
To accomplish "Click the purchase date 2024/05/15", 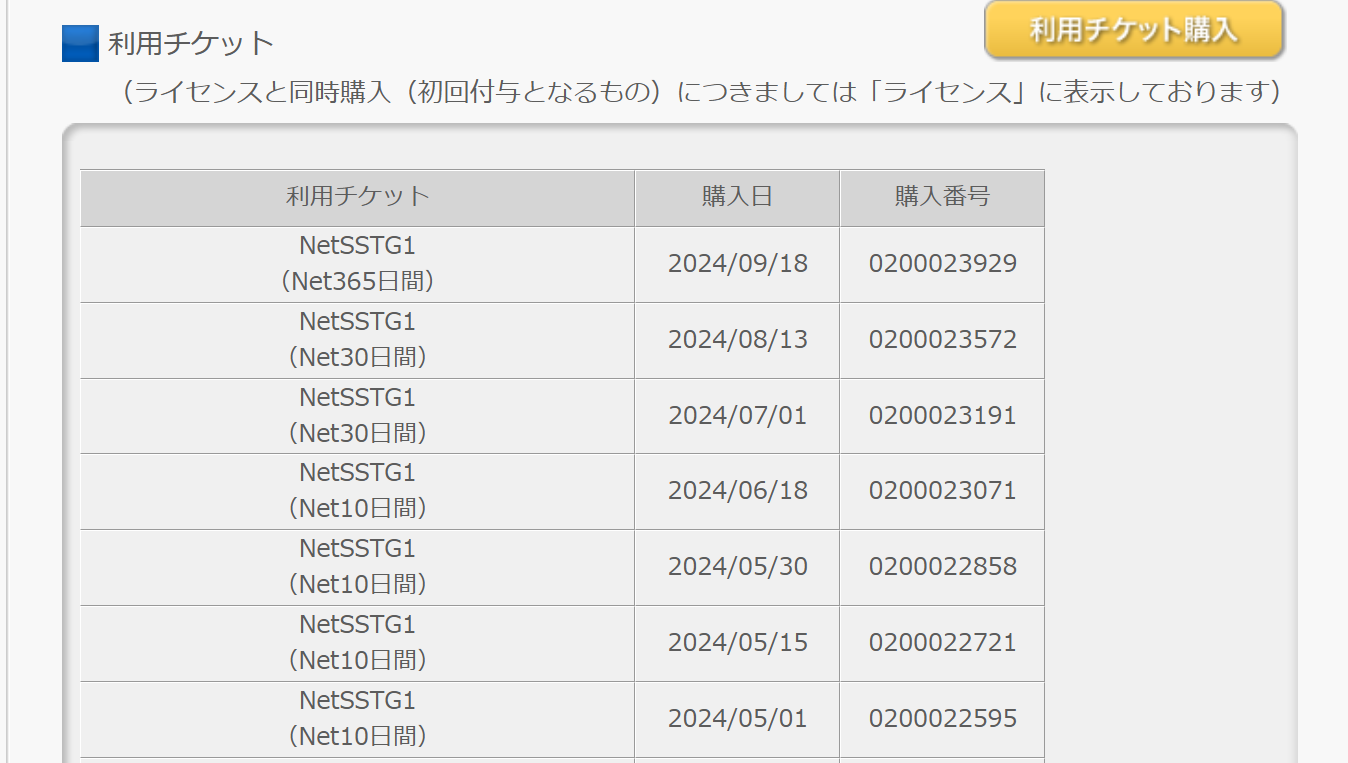I will (x=737, y=643).
